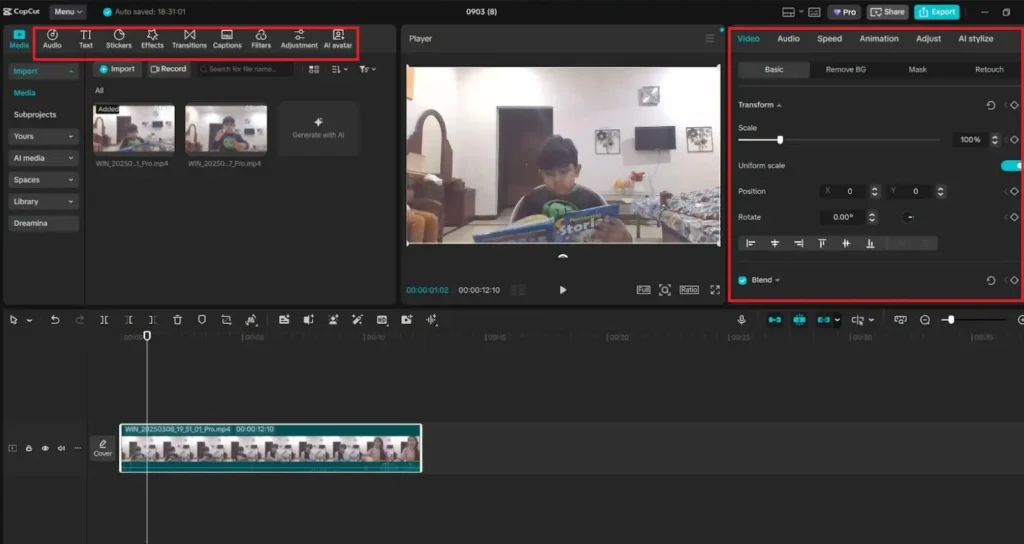1024x544 pixels.
Task: Click the Share button
Action: point(888,12)
